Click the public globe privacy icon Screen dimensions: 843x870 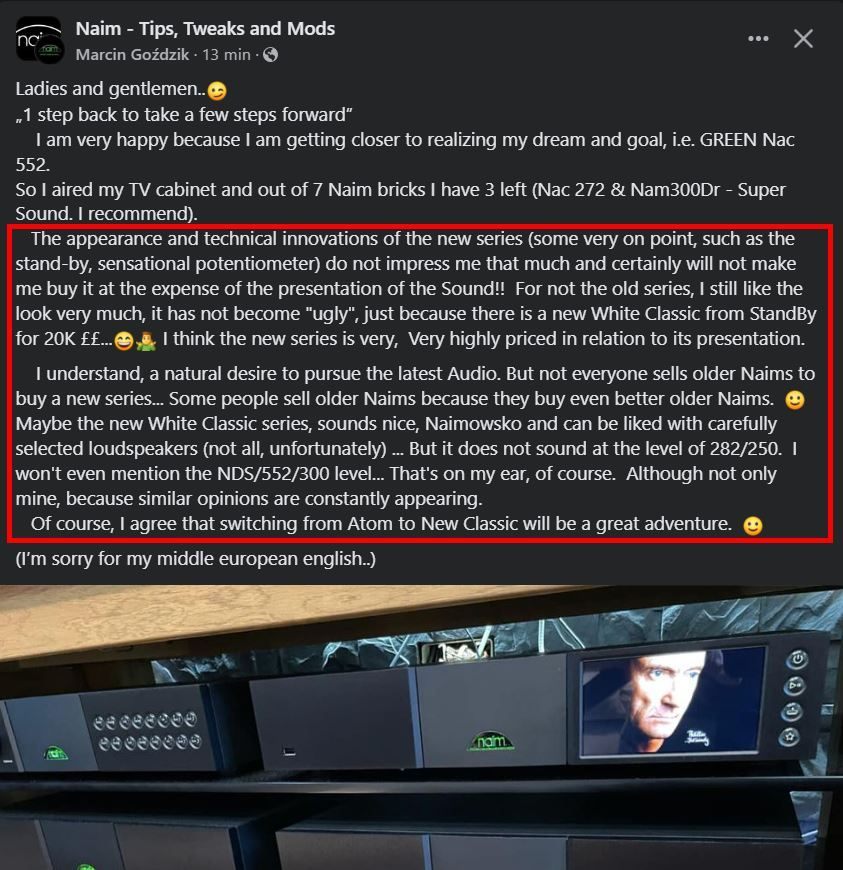[x=270, y=54]
